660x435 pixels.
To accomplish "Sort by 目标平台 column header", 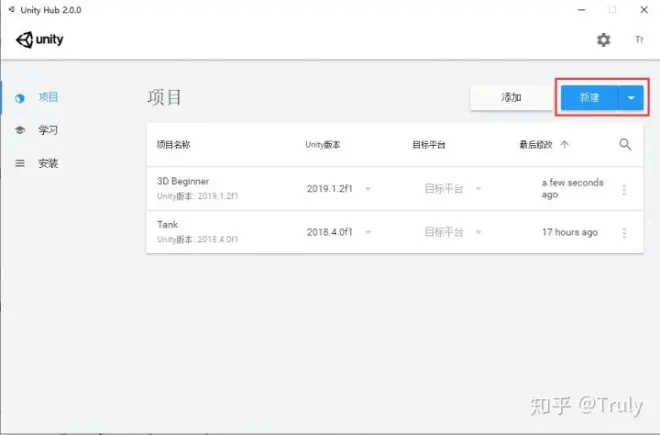I will pos(428,145).
